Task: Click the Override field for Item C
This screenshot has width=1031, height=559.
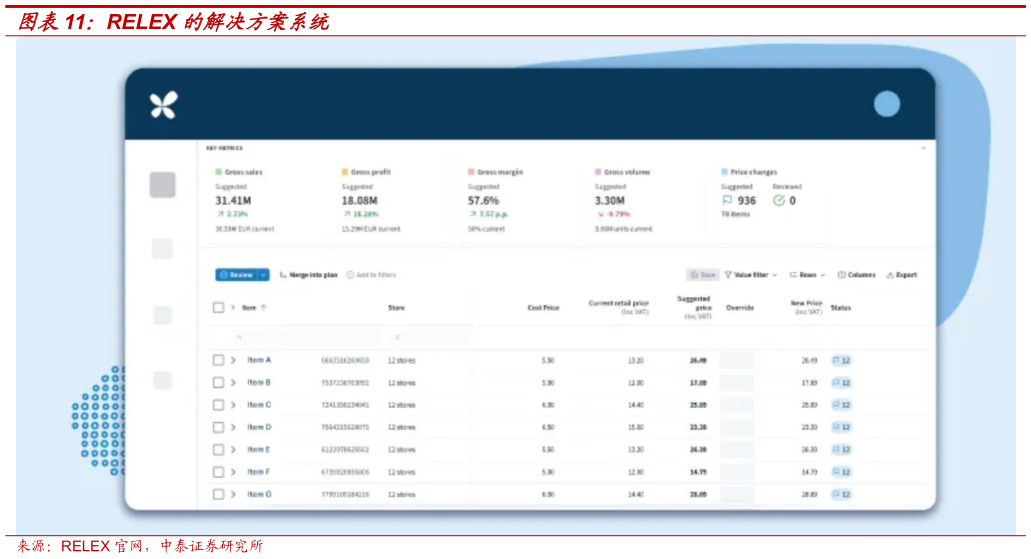Action: [x=737, y=405]
